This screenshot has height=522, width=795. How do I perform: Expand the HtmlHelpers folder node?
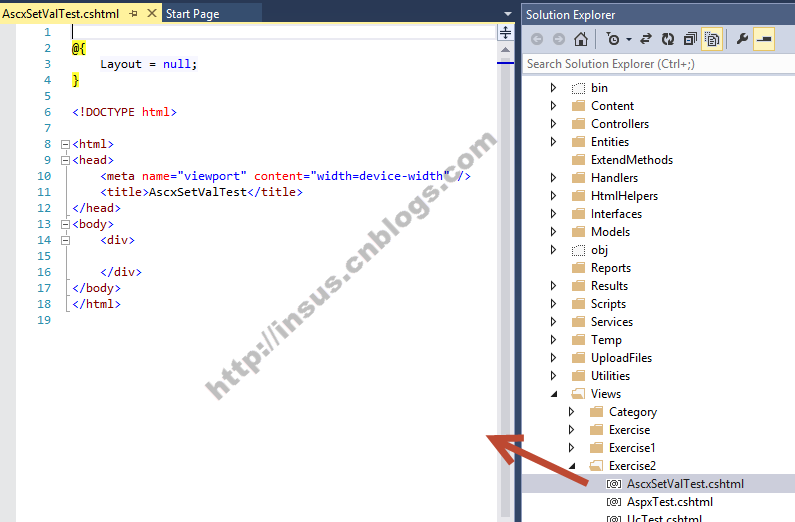(554, 196)
